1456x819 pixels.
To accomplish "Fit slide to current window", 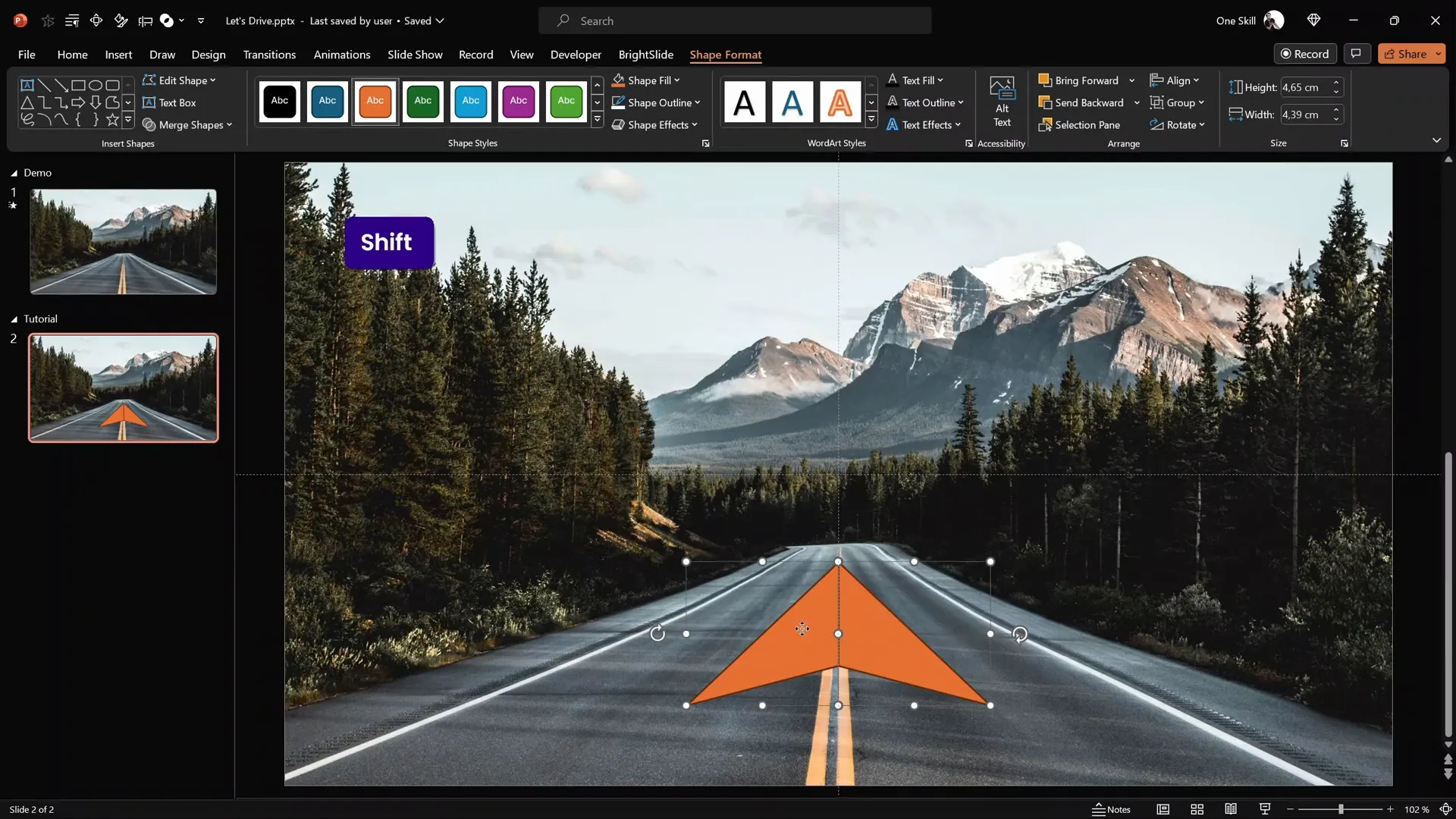I will (1446, 809).
